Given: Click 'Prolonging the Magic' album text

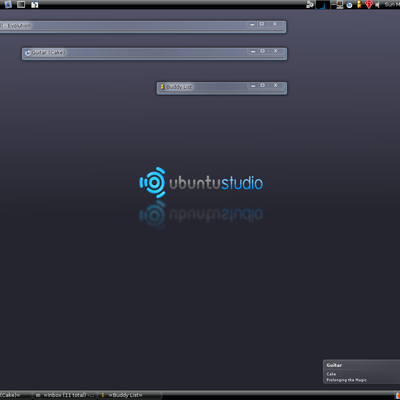Looking at the screenshot, I should point(346,380).
